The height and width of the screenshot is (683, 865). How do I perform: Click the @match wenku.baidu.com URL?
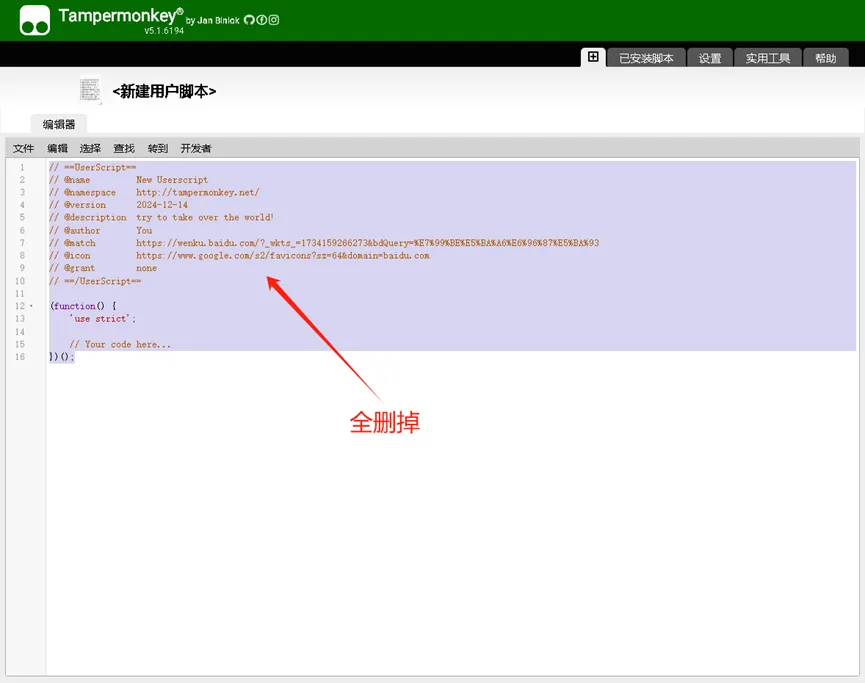click(x=367, y=243)
